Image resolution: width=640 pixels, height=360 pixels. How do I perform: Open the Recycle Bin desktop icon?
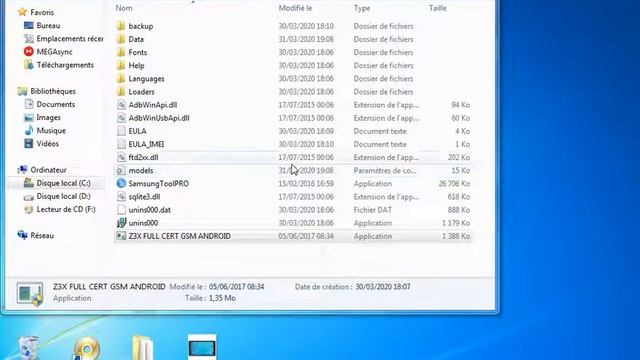pos(29,348)
